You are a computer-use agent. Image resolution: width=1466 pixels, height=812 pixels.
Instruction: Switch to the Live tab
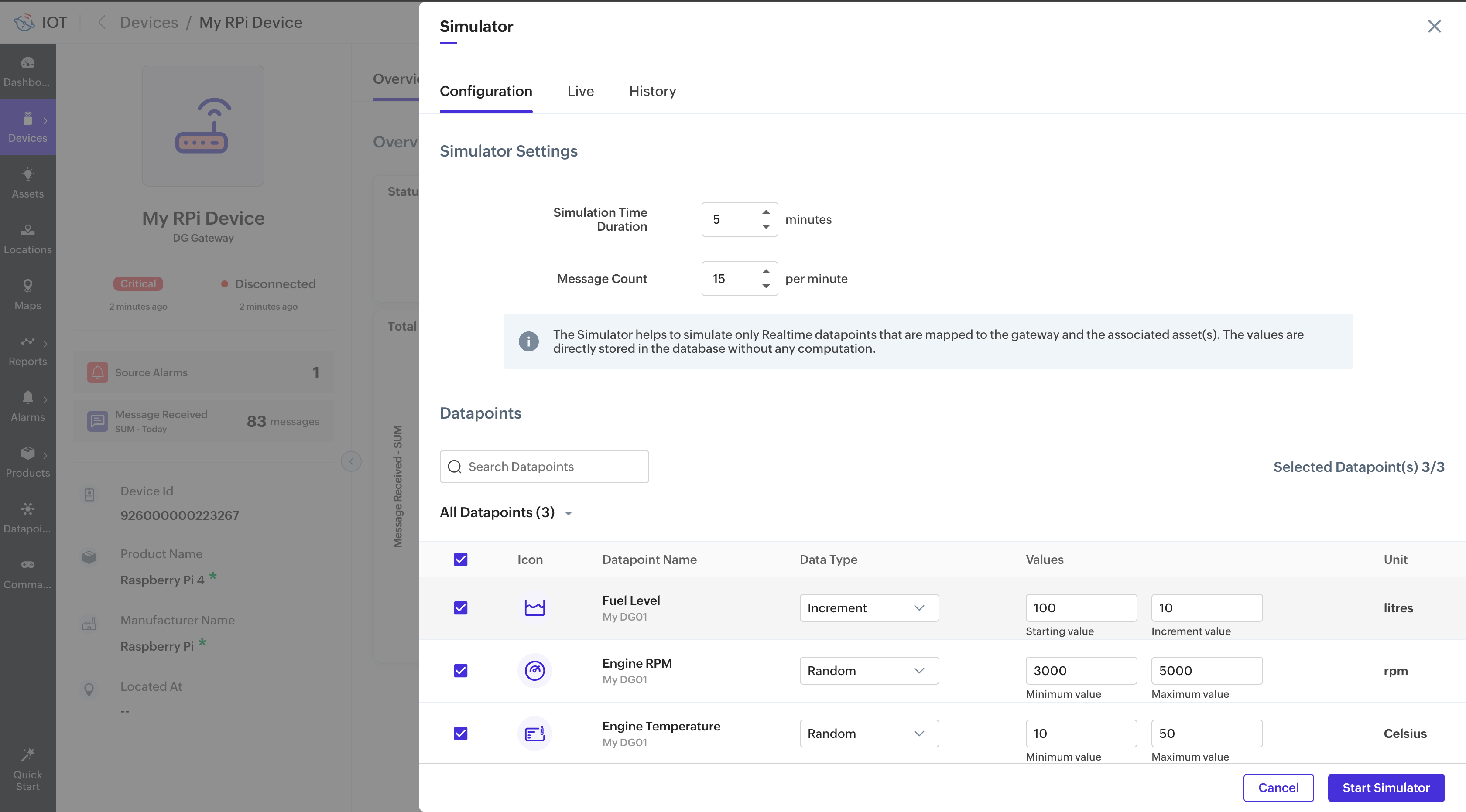click(580, 92)
